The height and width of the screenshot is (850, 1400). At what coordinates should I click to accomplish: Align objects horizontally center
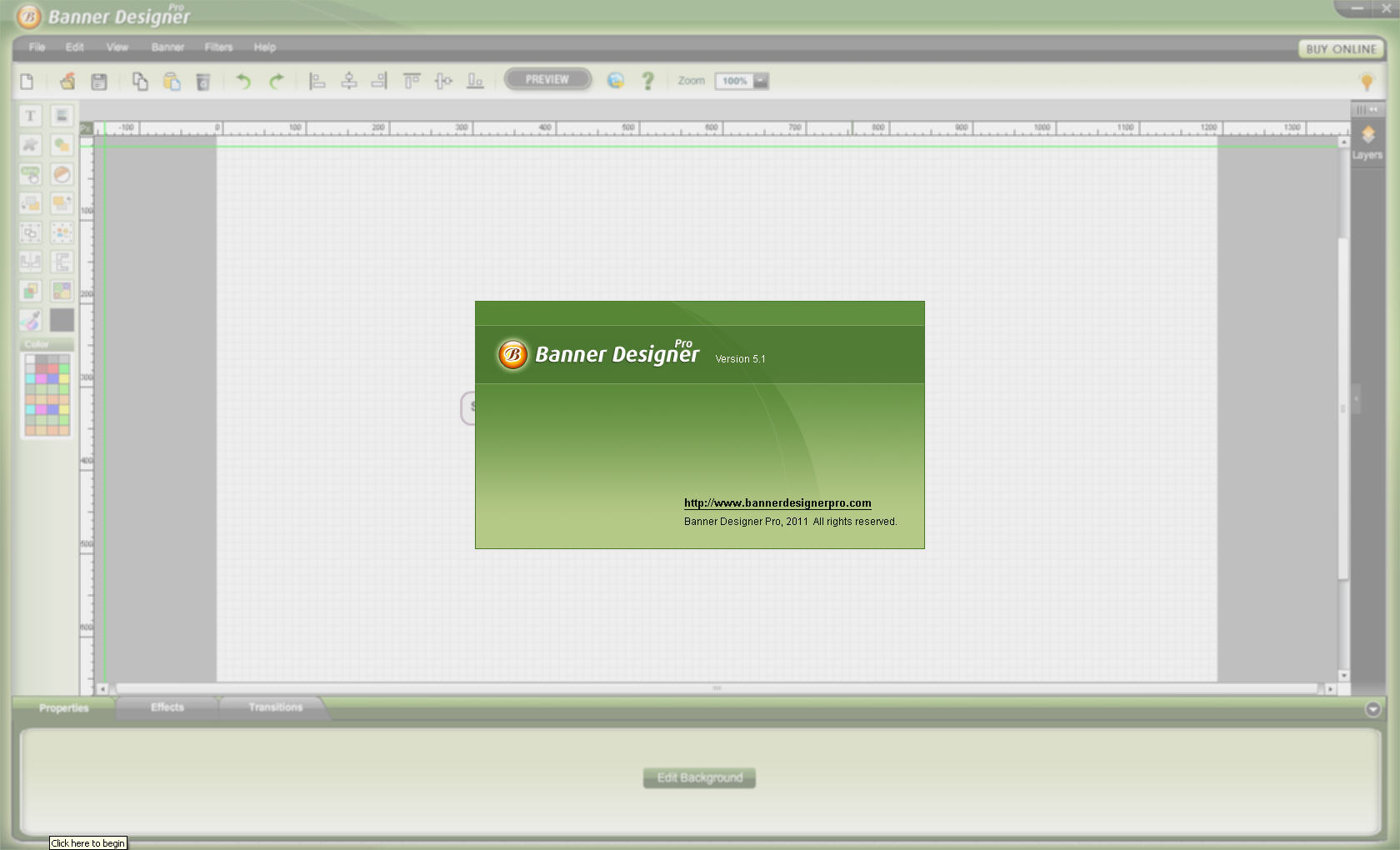tap(348, 81)
